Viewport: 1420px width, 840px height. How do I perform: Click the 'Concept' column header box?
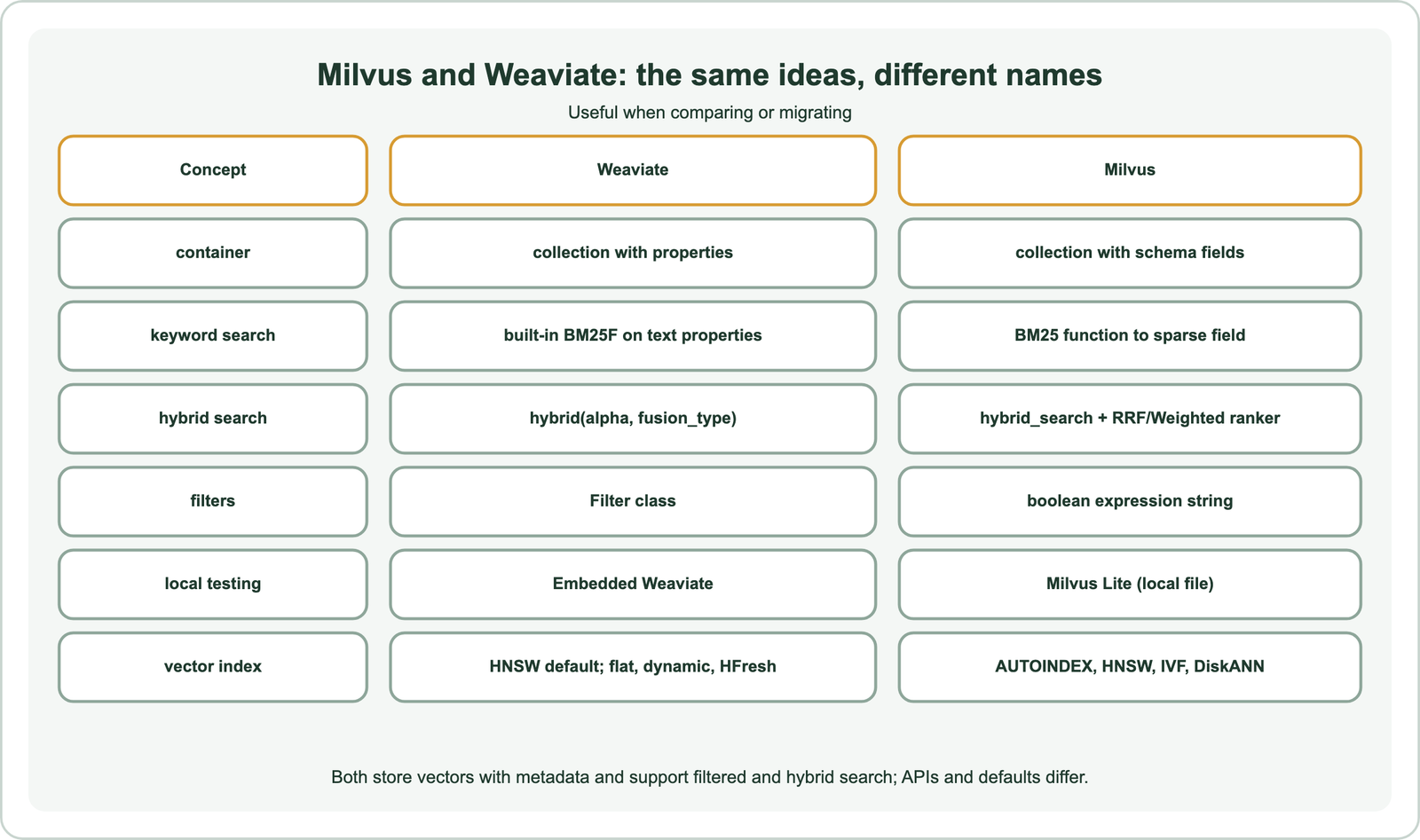coord(213,170)
